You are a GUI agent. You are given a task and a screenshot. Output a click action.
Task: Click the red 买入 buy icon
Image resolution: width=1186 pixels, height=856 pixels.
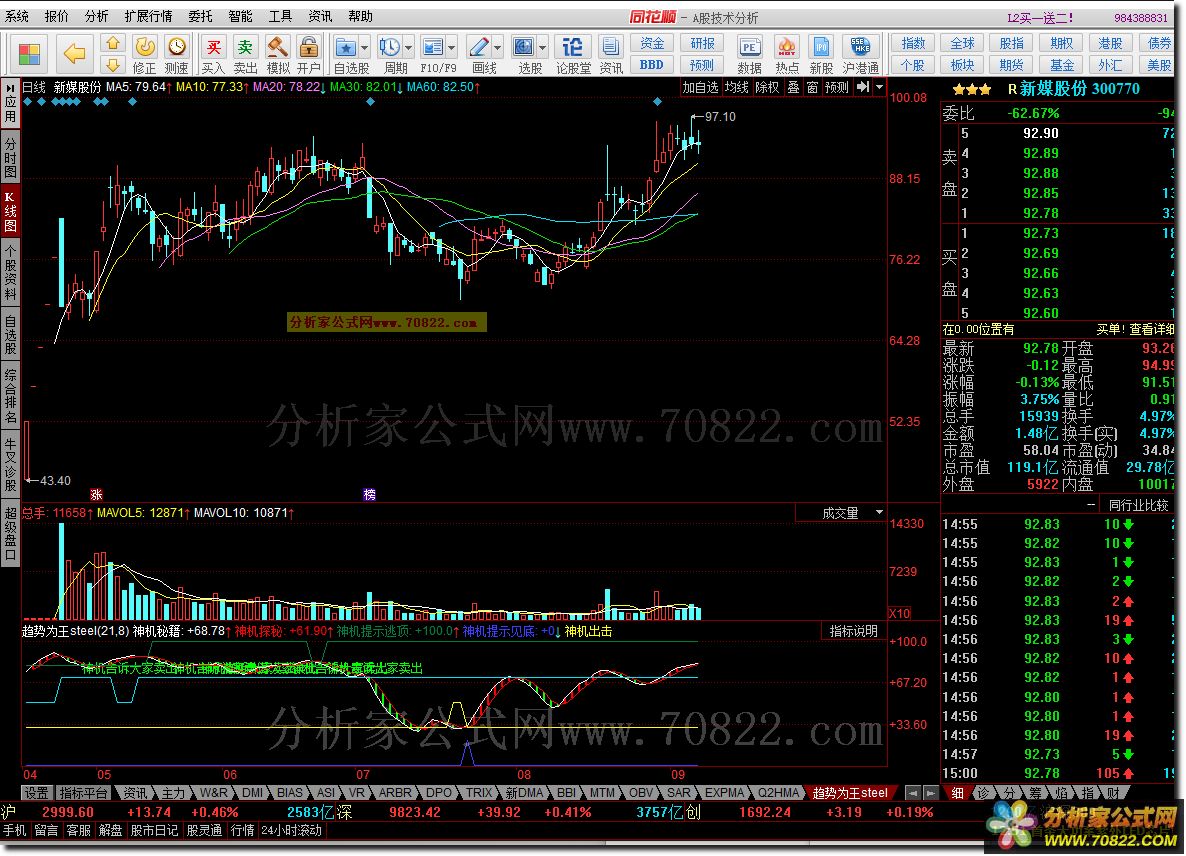(x=214, y=47)
